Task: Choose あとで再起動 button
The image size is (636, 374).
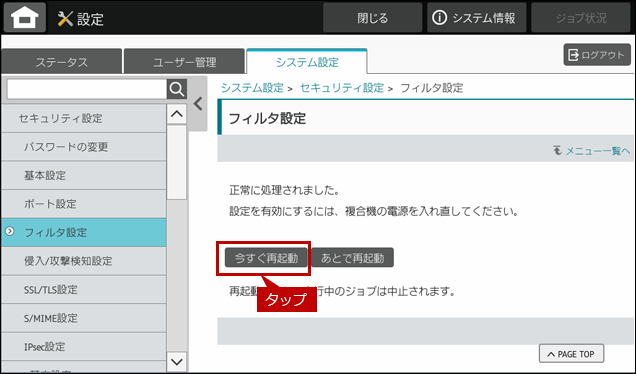Action: (352, 258)
